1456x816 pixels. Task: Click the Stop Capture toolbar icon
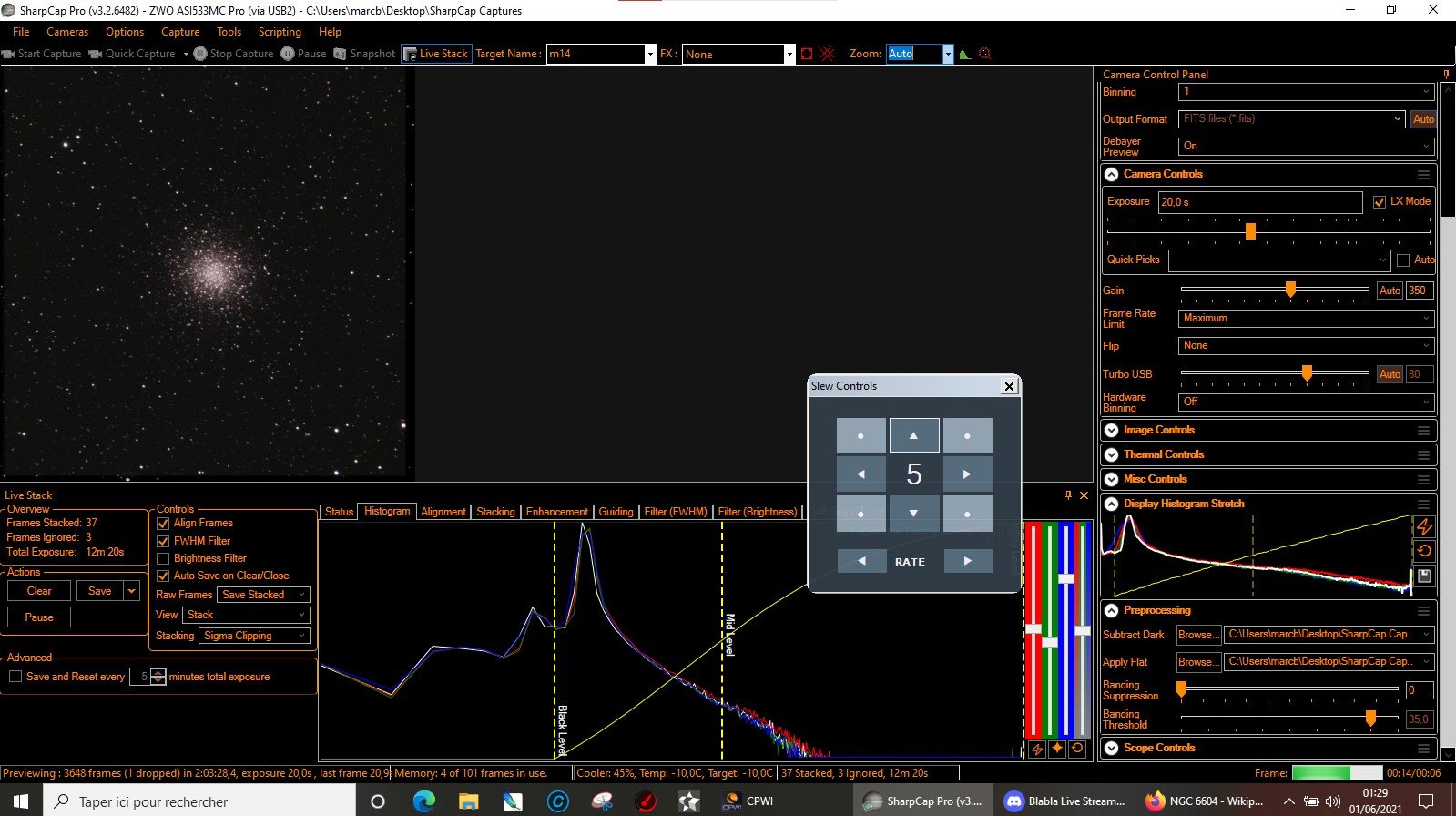(x=200, y=54)
